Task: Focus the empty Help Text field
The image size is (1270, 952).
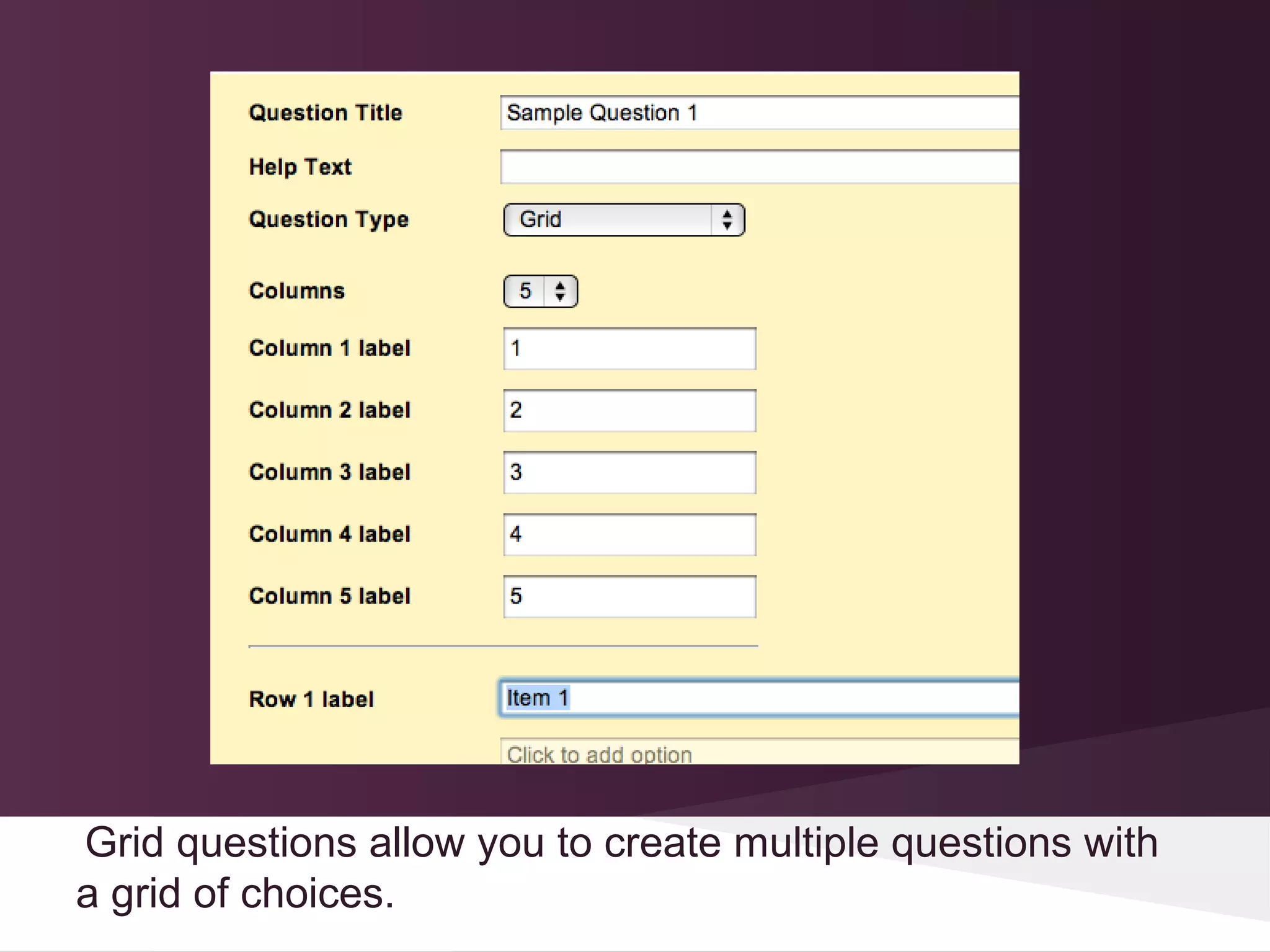Action: pyautogui.click(x=760, y=167)
